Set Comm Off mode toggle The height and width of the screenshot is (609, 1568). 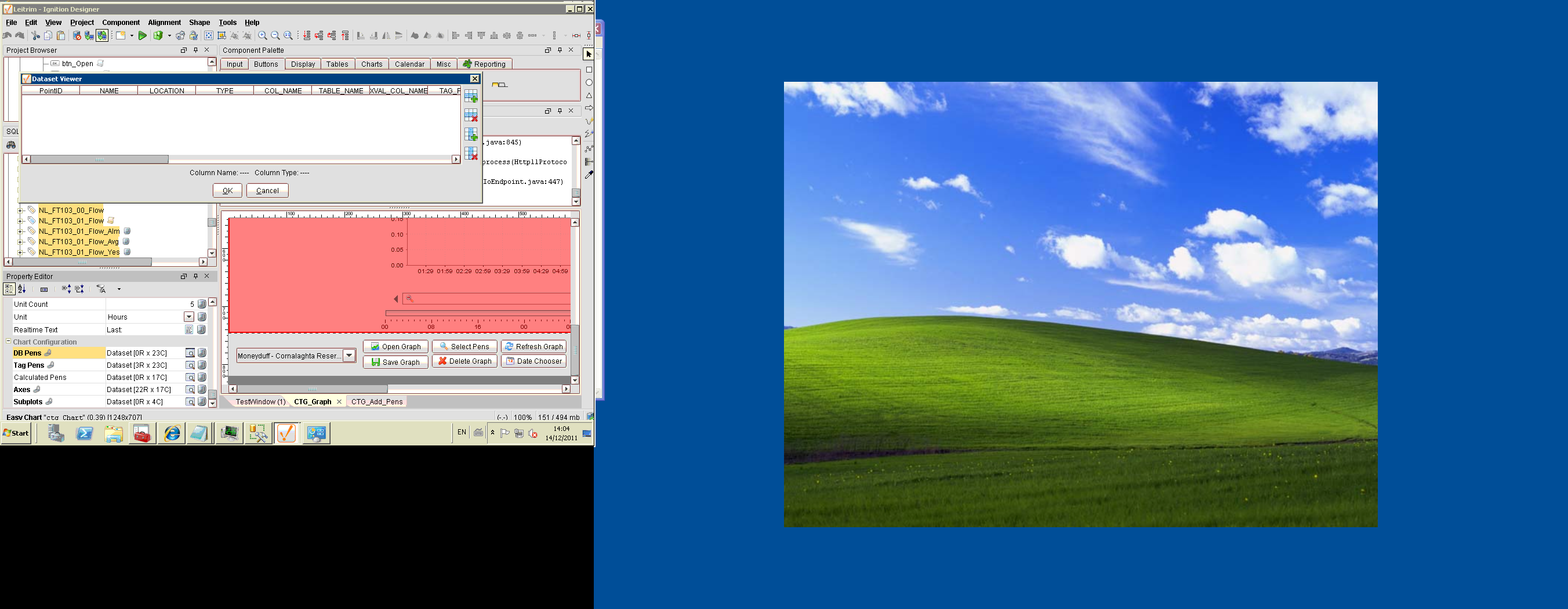coord(77,36)
